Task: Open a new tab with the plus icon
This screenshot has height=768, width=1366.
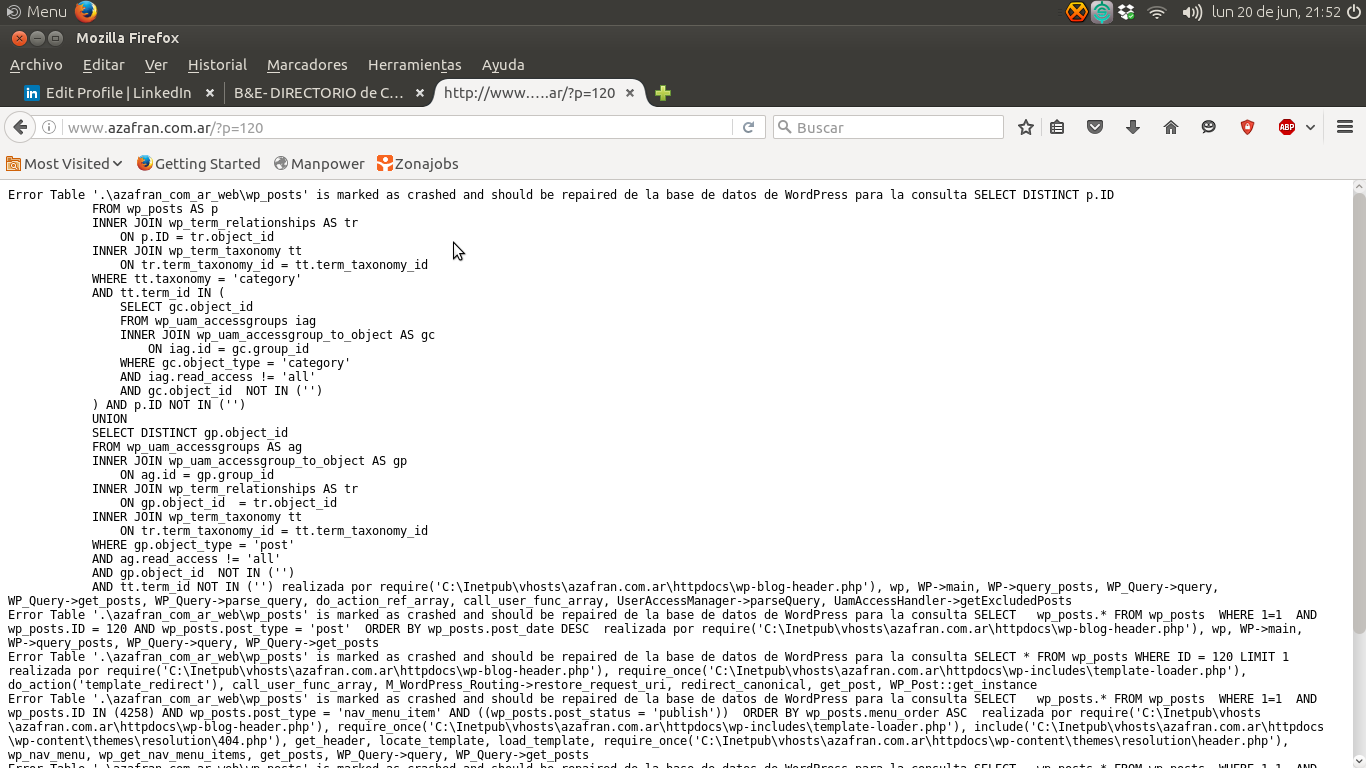Action: click(662, 93)
